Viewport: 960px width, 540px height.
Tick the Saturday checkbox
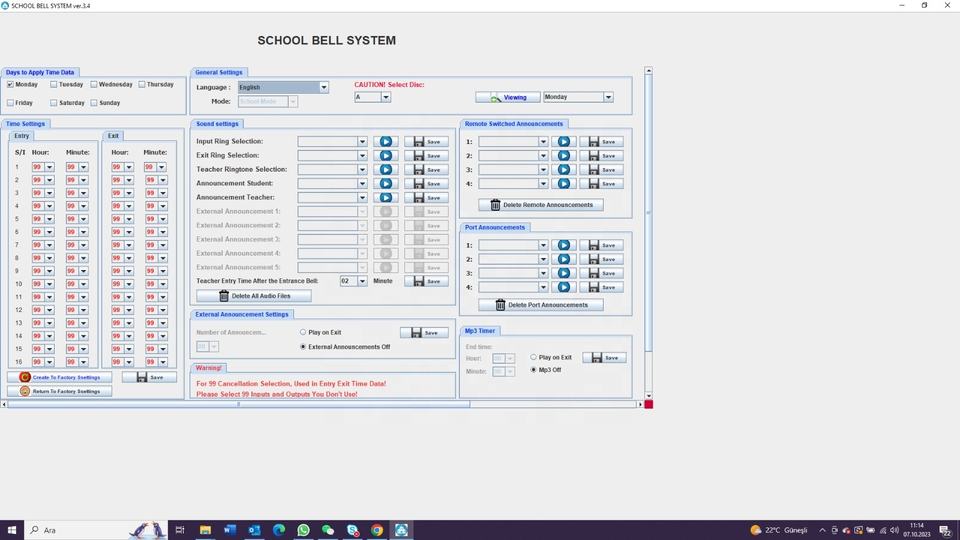pyautogui.click(x=53, y=103)
